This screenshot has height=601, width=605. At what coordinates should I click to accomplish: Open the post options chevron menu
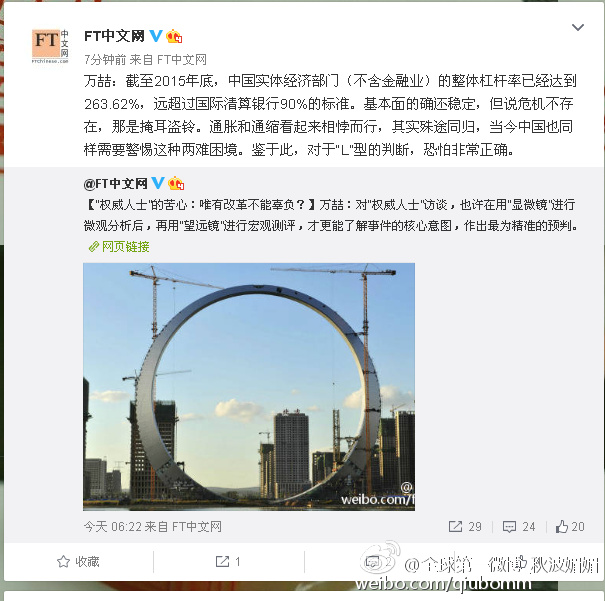click(578, 27)
